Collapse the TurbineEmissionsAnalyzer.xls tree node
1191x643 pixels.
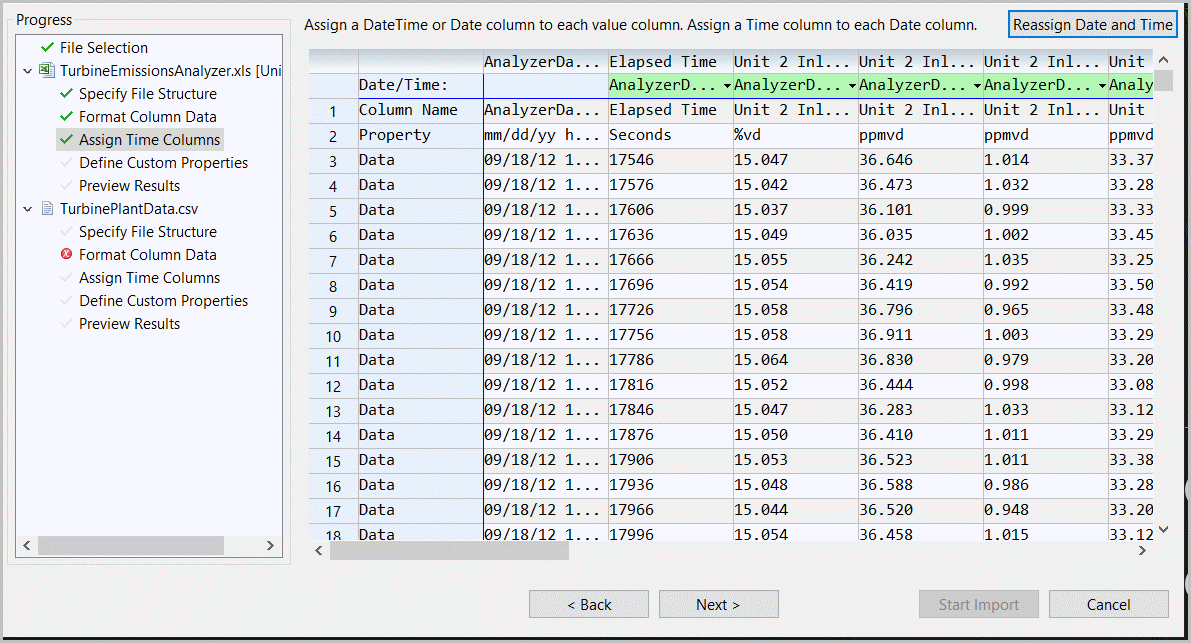tap(27, 71)
